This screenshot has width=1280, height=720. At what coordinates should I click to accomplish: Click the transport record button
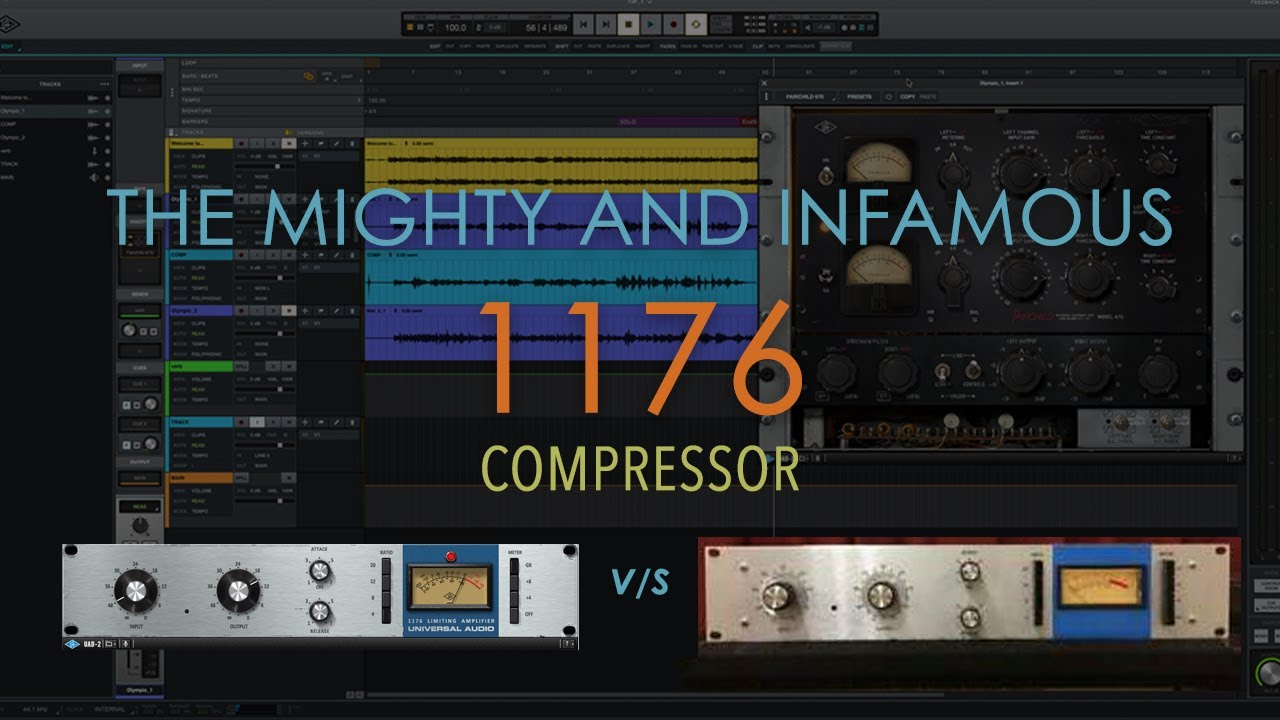(x=674, y=24)
